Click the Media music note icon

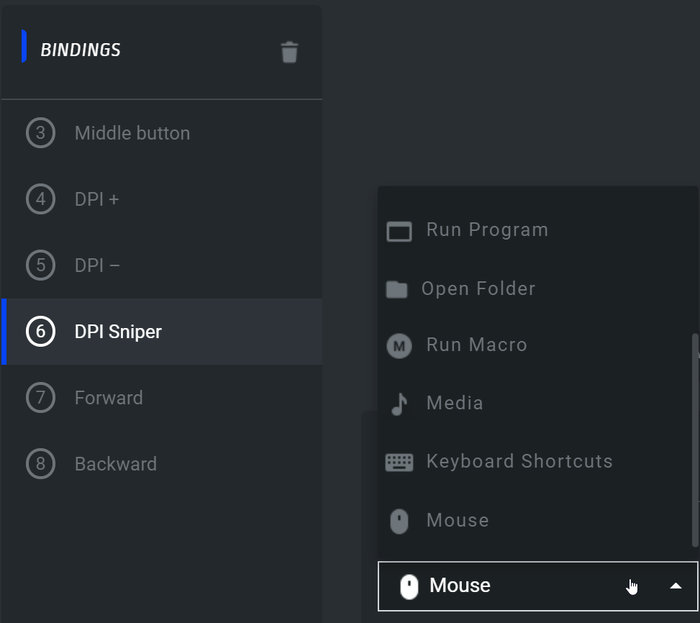point(399,403)
